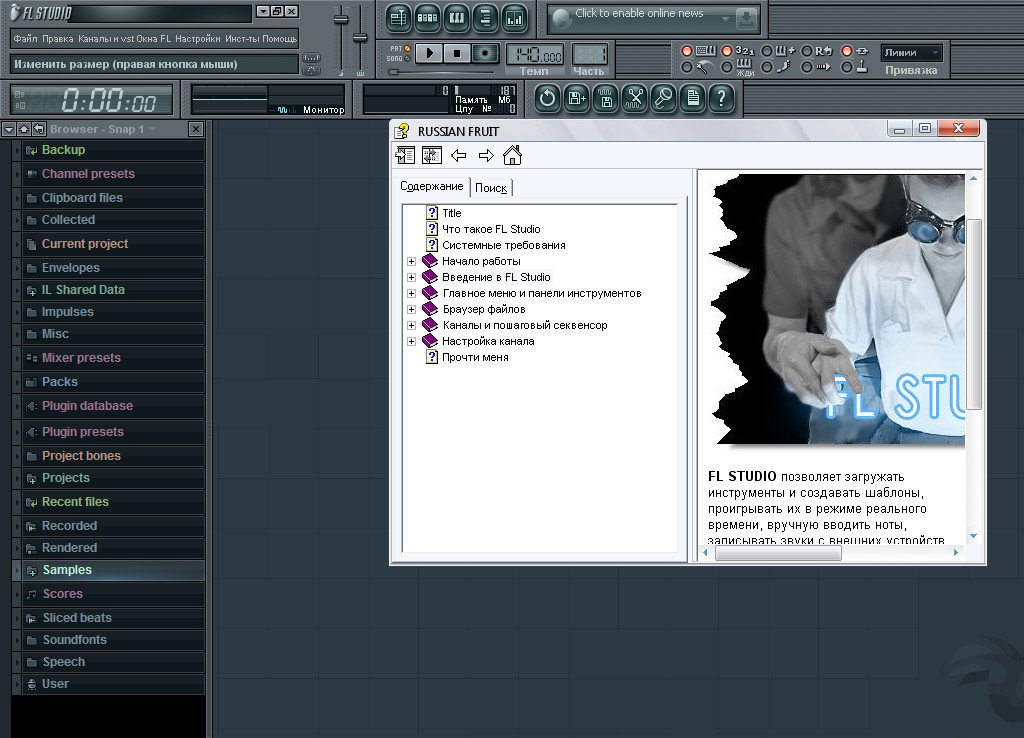Image resolution: width=1024 pixels, height=738 pixels.
Task: Click the question mark help icon
Action: (721, 98)
